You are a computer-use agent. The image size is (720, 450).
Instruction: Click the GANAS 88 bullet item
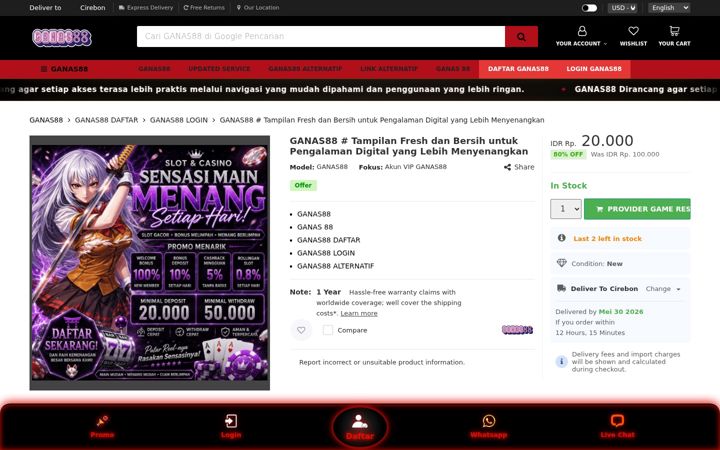pos(315,227)
